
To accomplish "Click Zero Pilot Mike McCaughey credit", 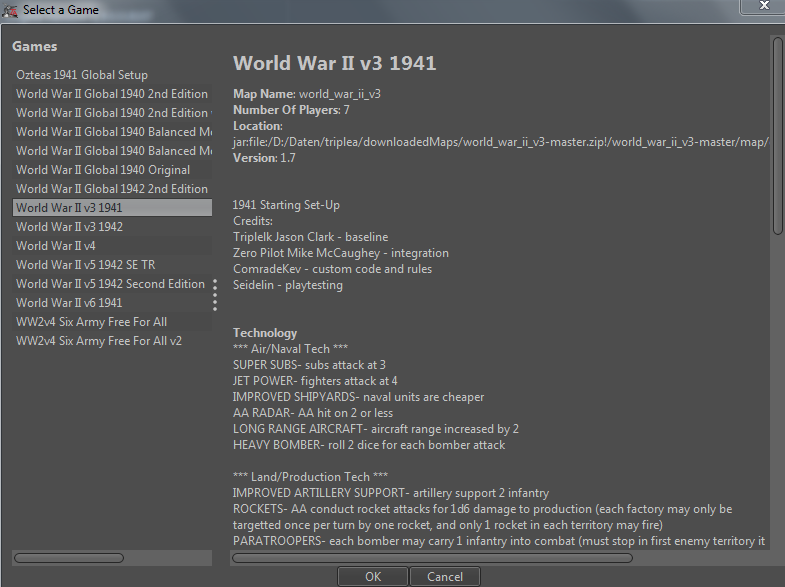I will [341, 253].
